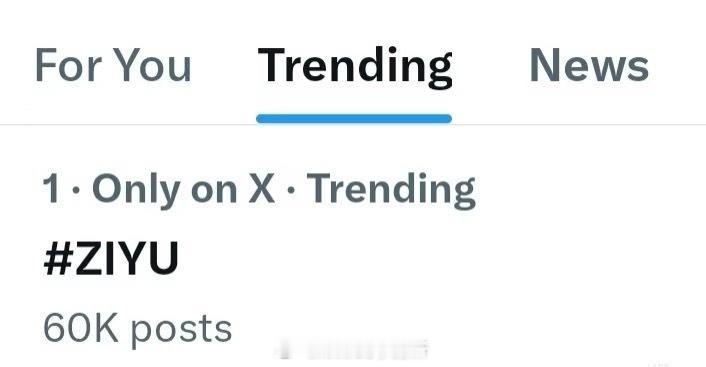The height and width of the screenshot is (367, 706).
Task: Click the 60K number in post count
Action: click(x=80, y=328)
